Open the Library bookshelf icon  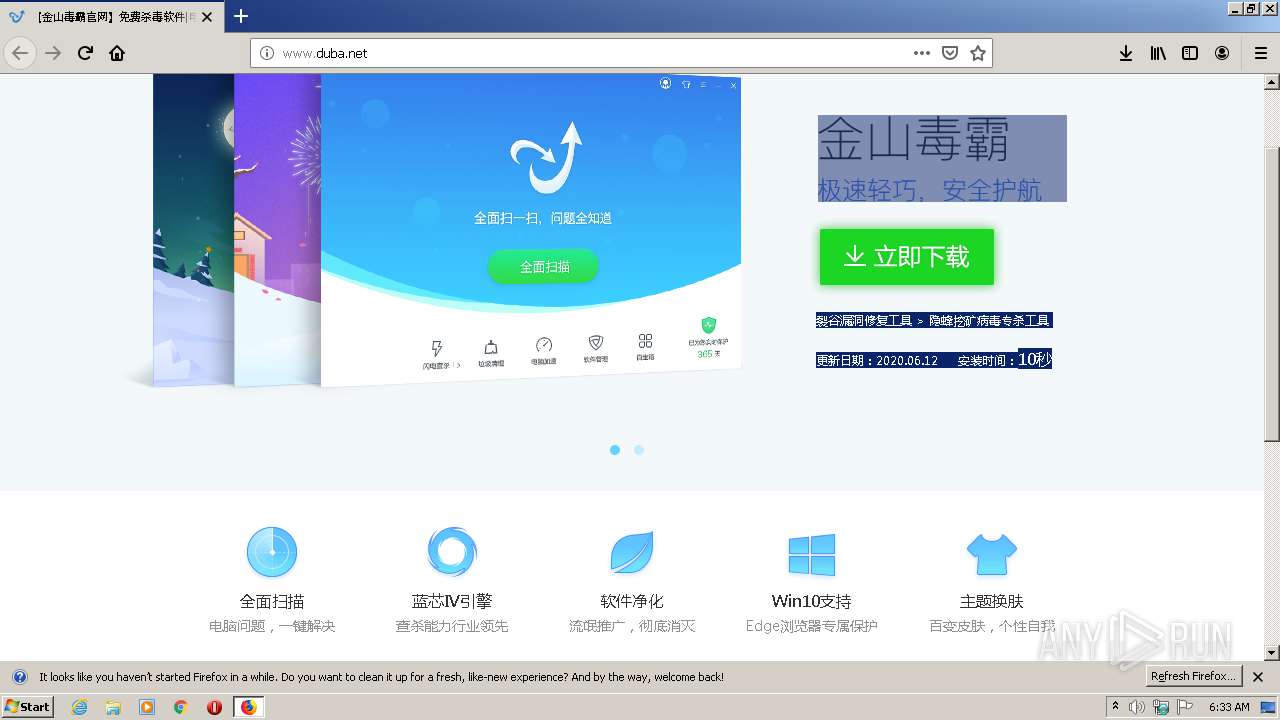pyautogui.click(x=1158, y=53)
